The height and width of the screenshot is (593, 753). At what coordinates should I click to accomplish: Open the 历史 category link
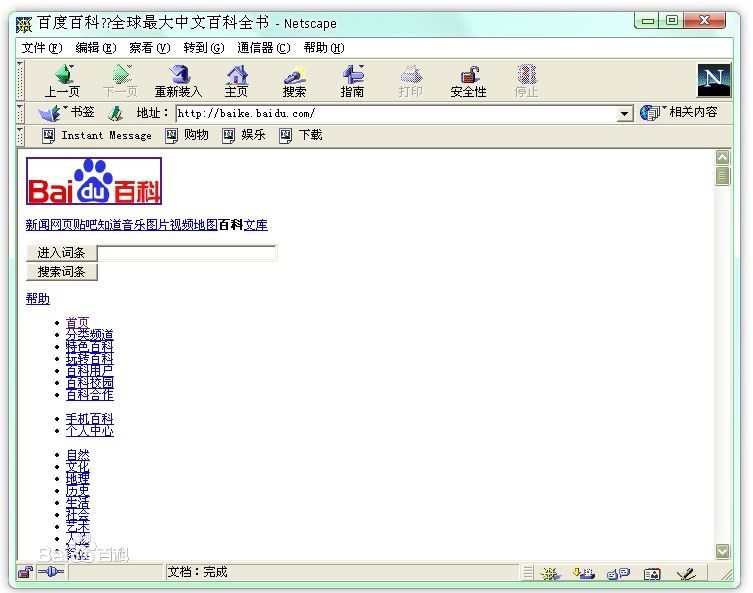[78, 491]
